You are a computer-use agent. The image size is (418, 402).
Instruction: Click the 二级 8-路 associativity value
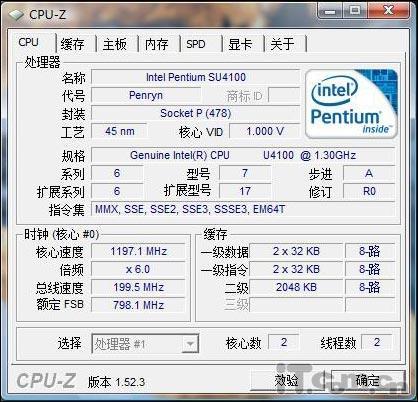coord(370,287)
